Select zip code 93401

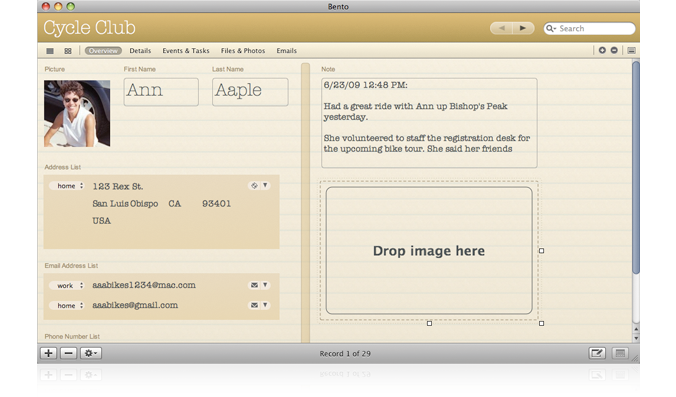click(x=216, y=203)
